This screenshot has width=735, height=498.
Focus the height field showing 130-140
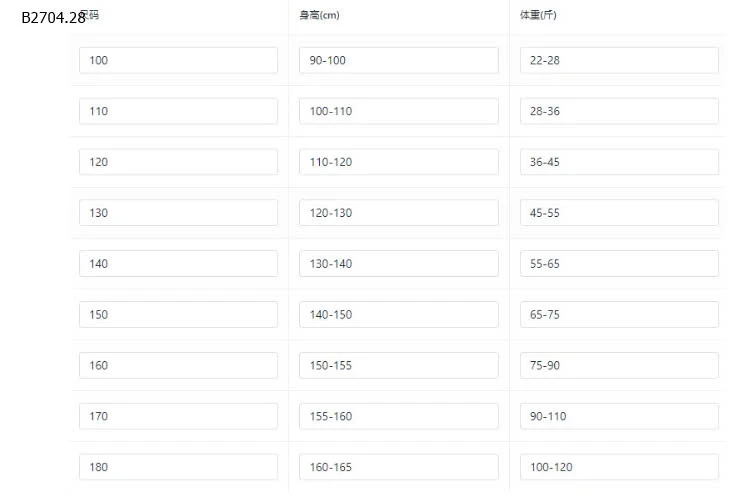click(x=398, y=264)
